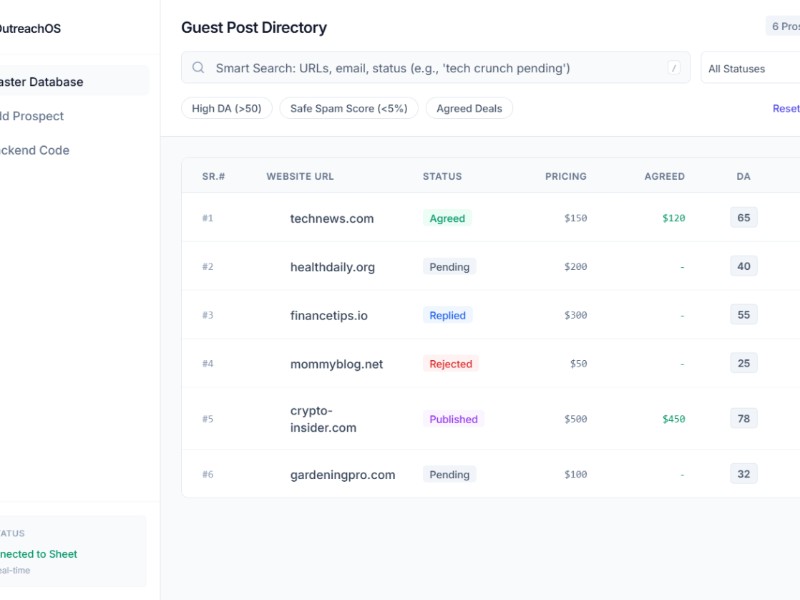Click the Connected to Sheet status

pyautogui.click(x=38, y=554)
